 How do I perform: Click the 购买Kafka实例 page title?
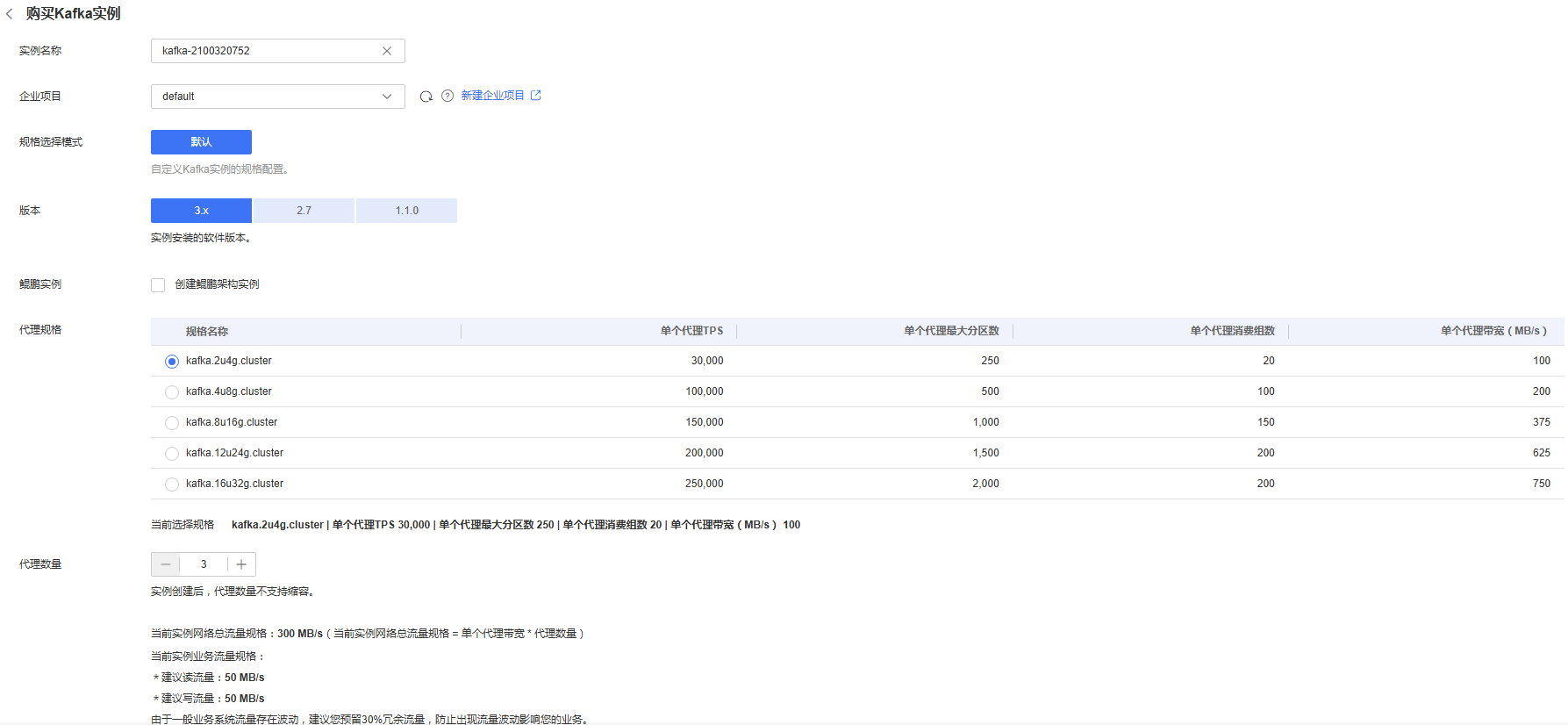pos(74,14)
